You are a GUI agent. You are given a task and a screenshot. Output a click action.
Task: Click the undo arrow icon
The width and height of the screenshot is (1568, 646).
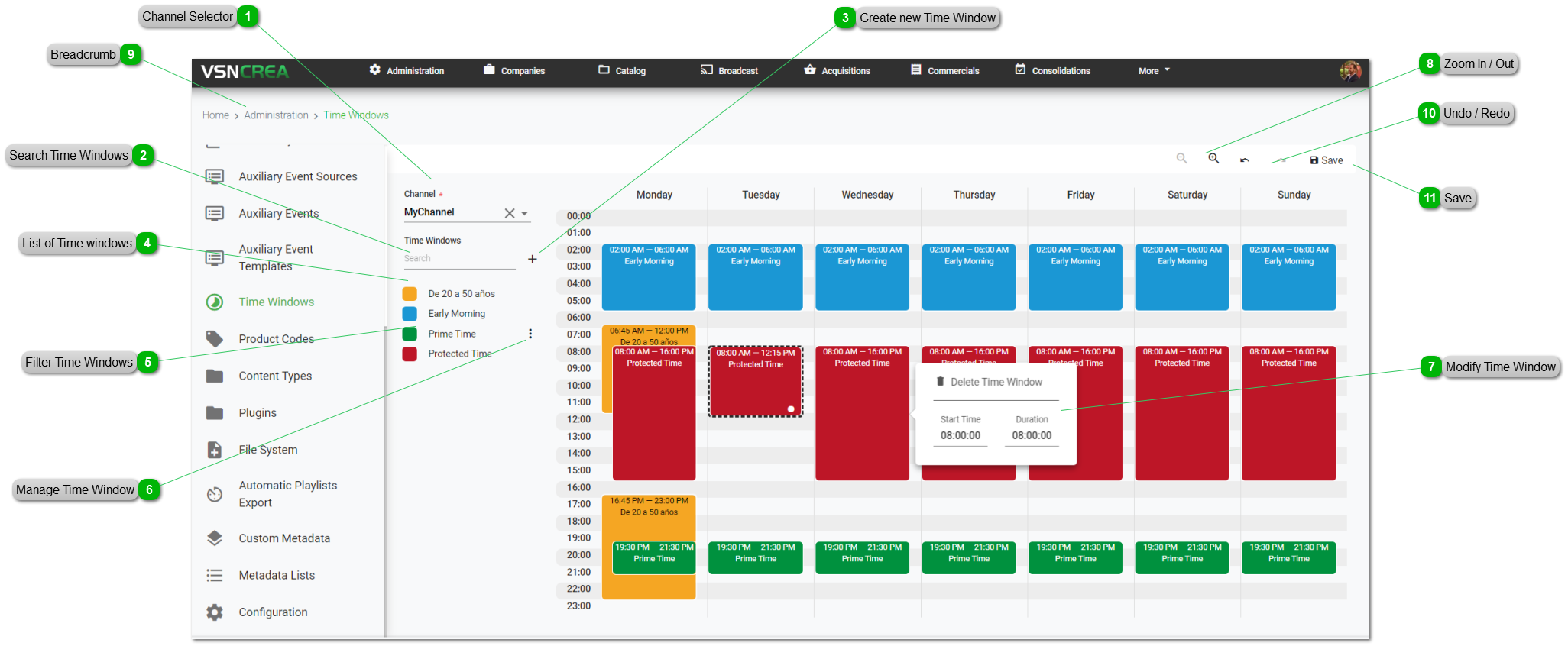click(x=1245, y=160)
